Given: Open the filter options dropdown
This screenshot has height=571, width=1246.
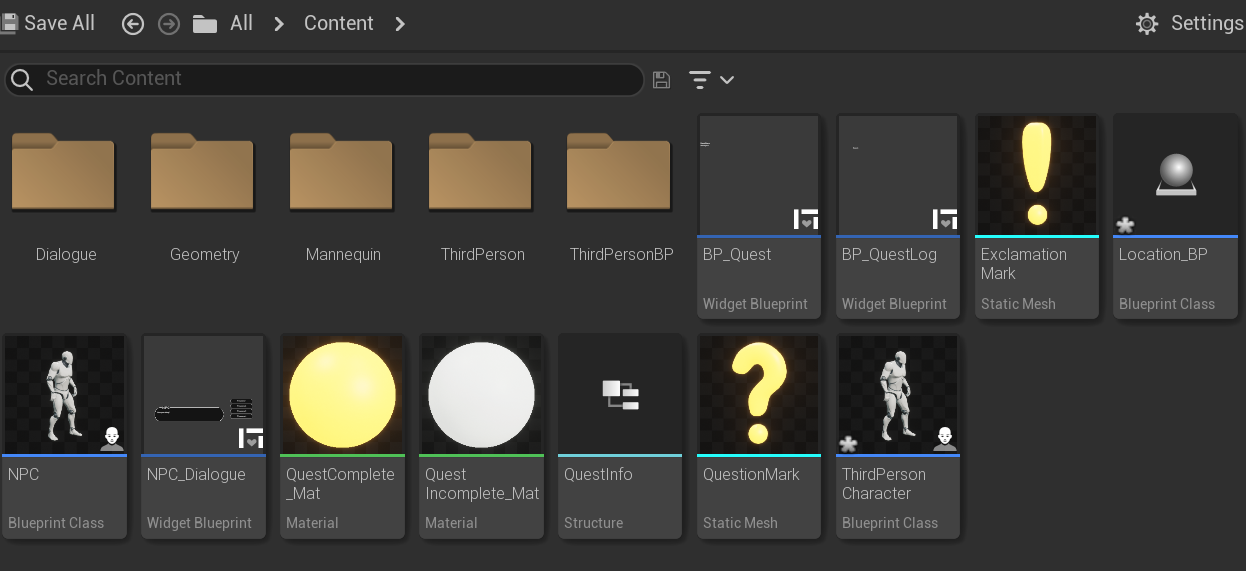Looking at the screenshot, I should 711,80.
